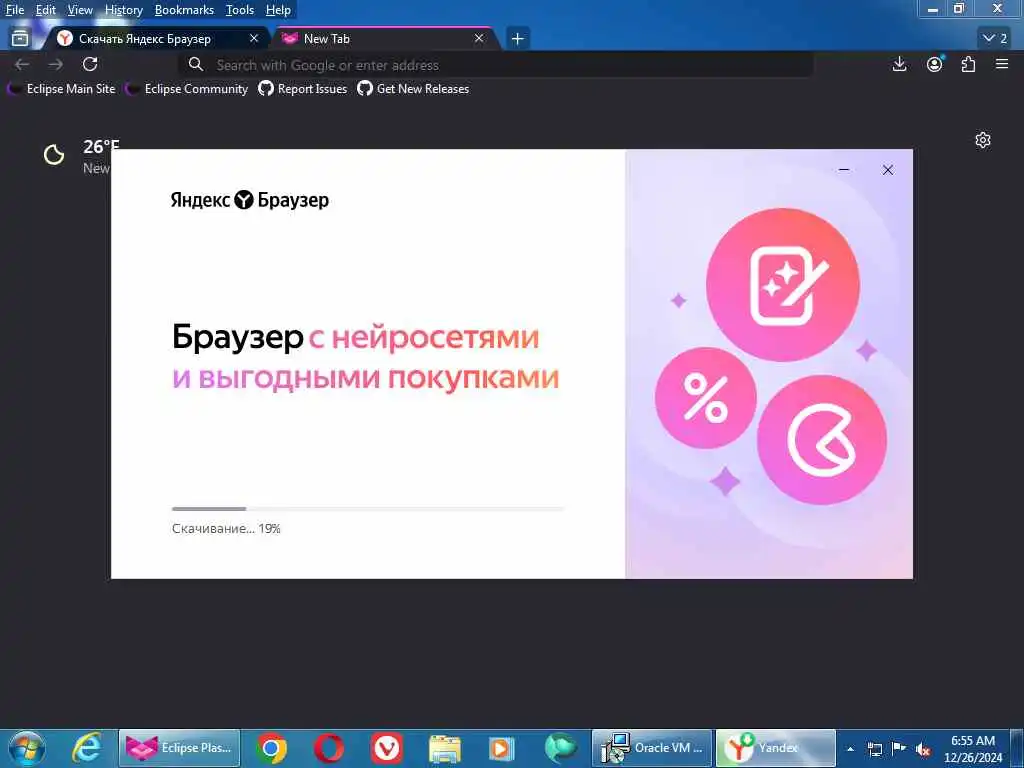This screenshot has width=1024, height=768.
Task: Switch to Oracle VM taskbar window
Action: click(x=652, y=748)
